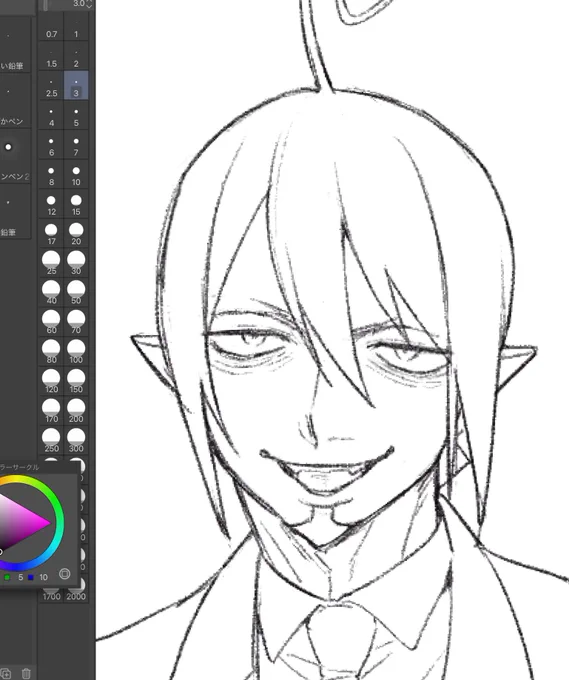Select the sub tool ending in 鉛筆 at bottom

[x=15, y=212]
